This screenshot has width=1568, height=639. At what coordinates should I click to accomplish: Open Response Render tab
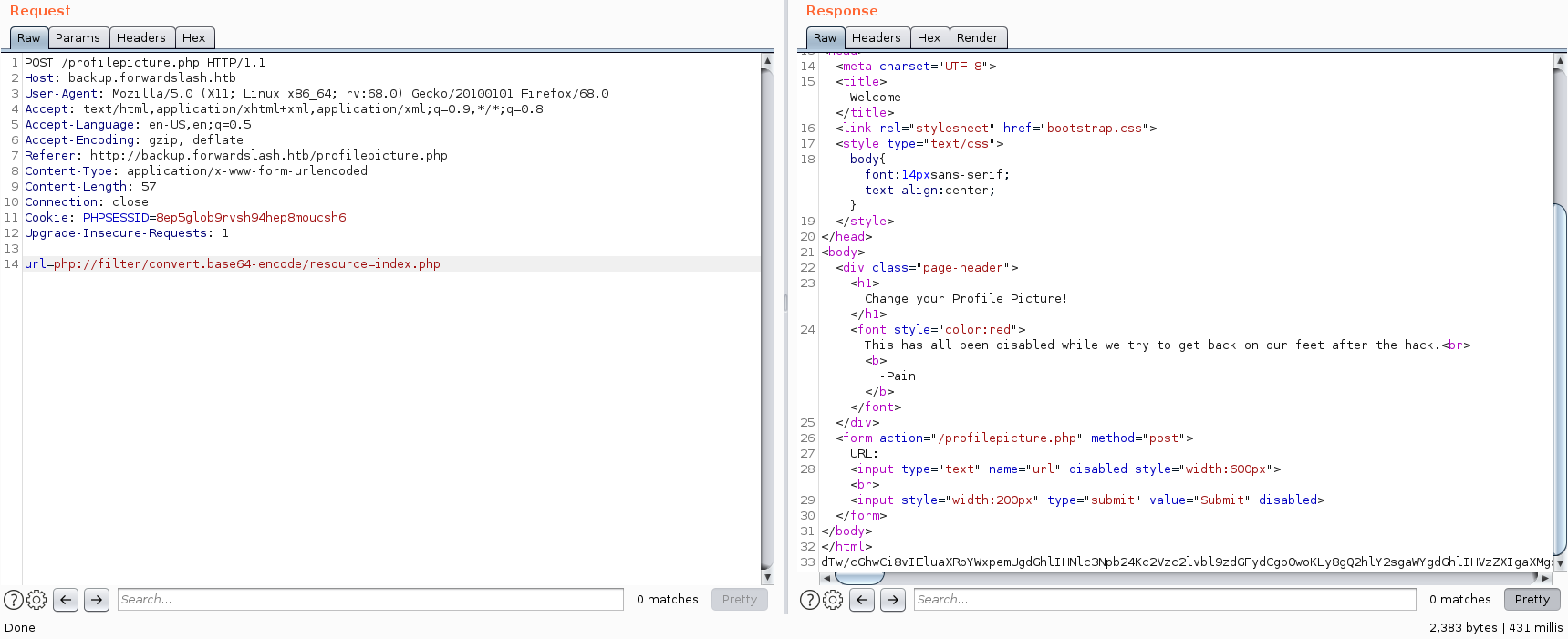pos(978,38)
